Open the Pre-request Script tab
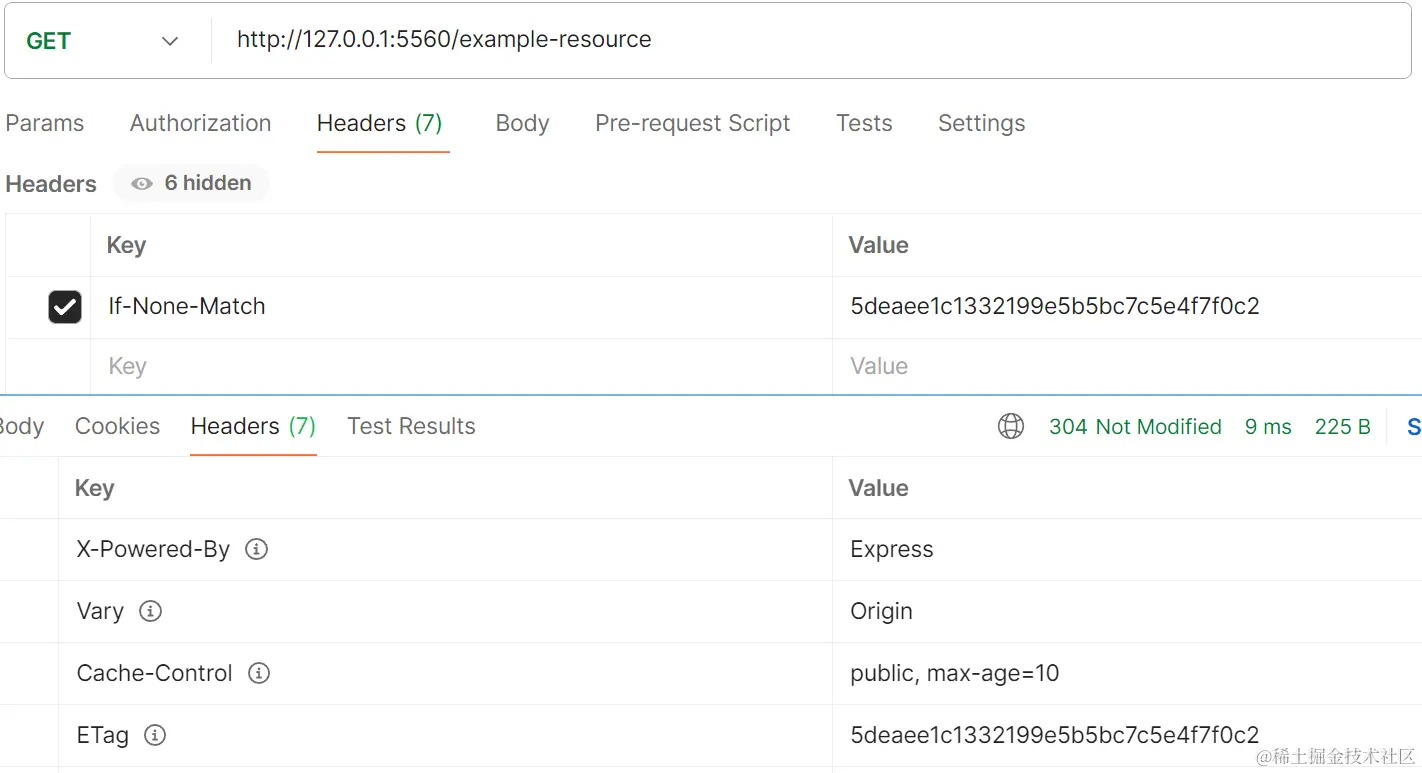1422x773 pixels. point(692,123)
